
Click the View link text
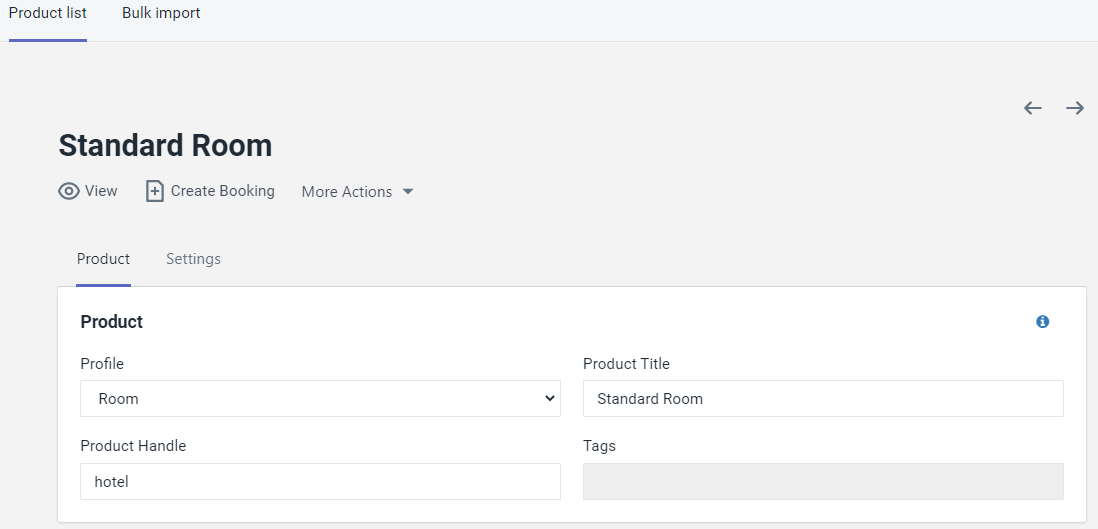(x=102, y=191)
